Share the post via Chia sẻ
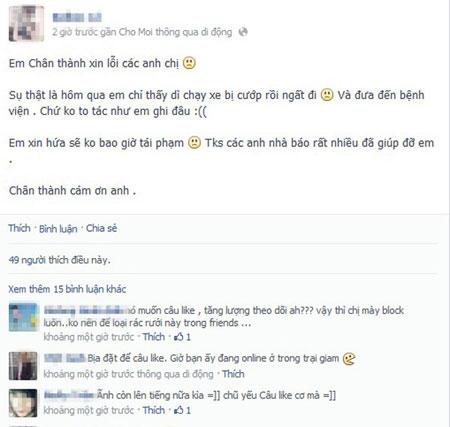450x427 pixels. (x=101, y=228)
